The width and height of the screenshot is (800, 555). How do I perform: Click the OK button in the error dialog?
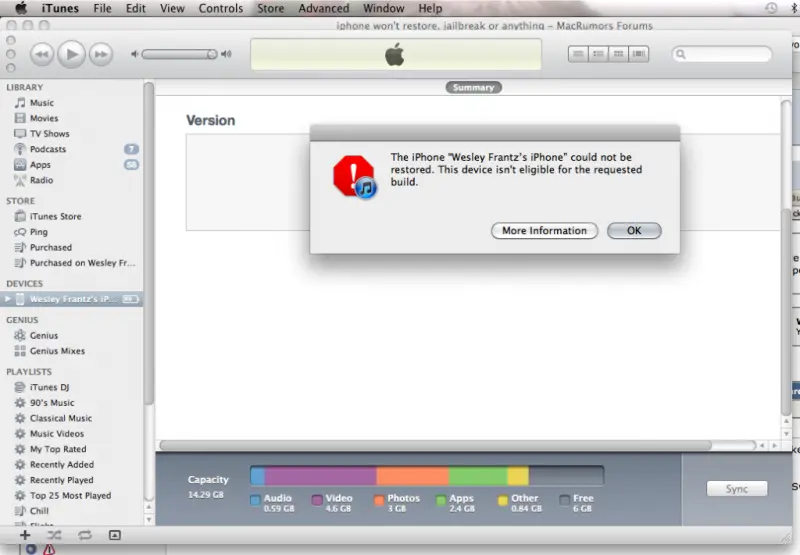[634, 231]
